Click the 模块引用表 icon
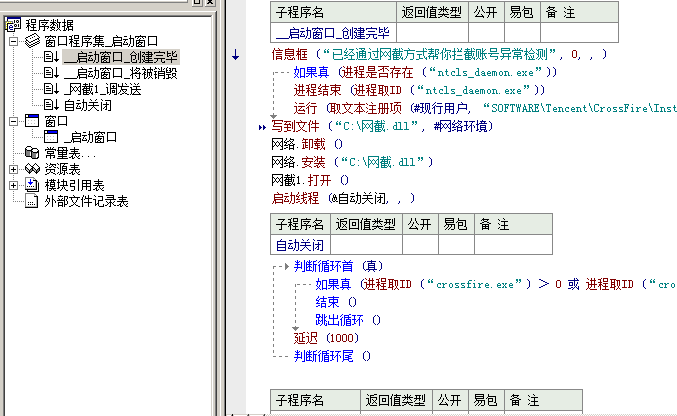The height and width of the screenshot is (416, 677). 32,185
